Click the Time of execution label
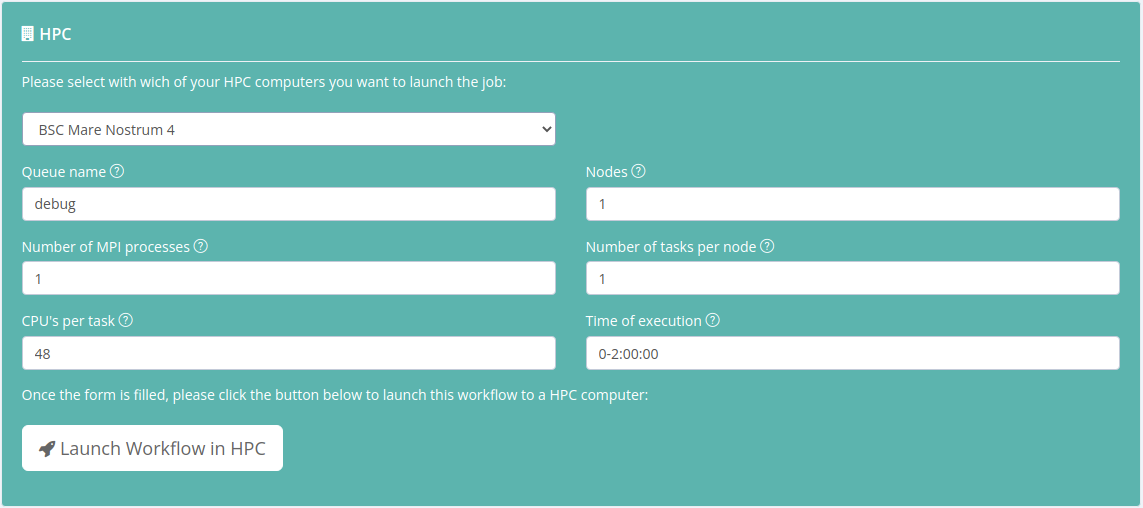Screen dimensions: 1143x508 [644, 321]
